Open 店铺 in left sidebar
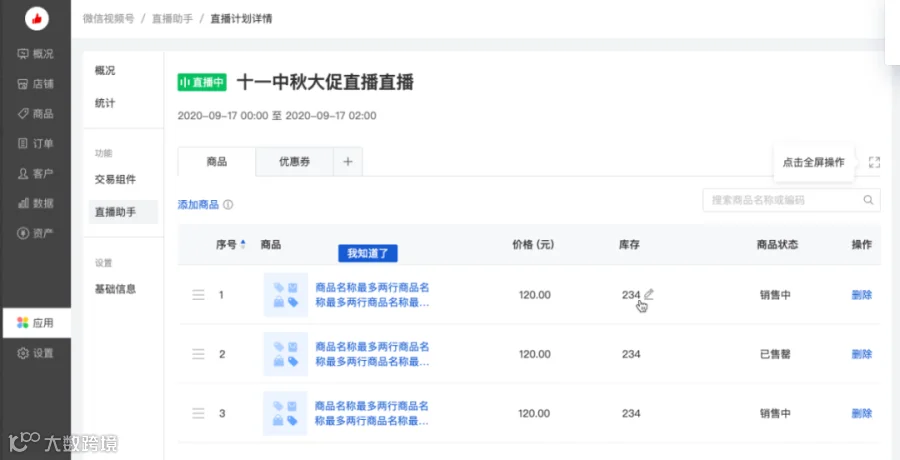This screenshot has height=460, width=900. click(36, 84)
